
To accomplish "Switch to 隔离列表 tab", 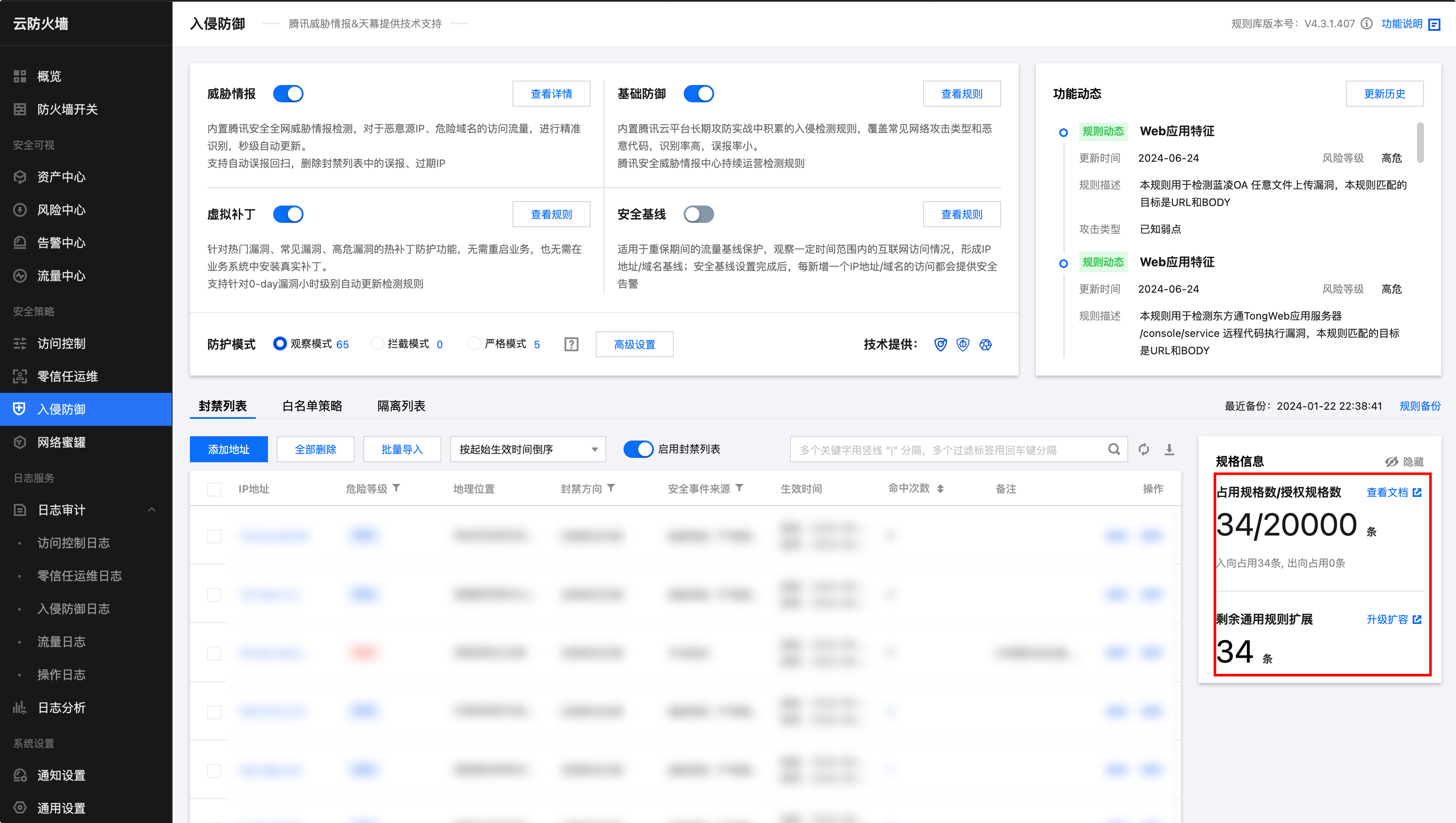I will [x=402, y=406].
